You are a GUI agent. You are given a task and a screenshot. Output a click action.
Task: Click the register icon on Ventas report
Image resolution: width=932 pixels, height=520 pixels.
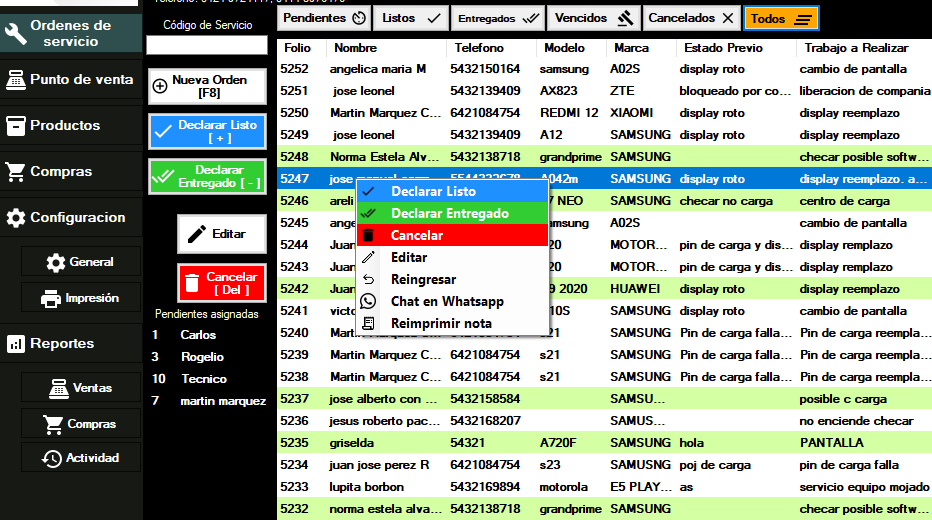coord(58,388)
